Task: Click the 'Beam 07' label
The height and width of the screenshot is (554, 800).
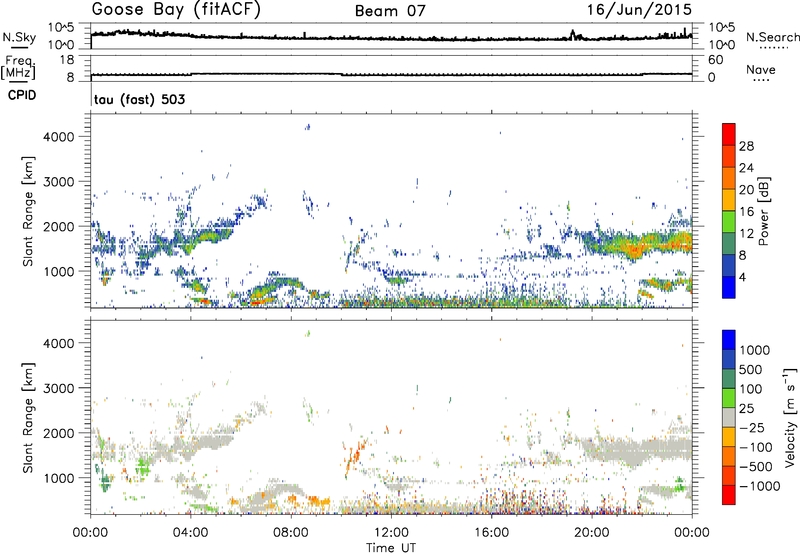Action: 390,11
